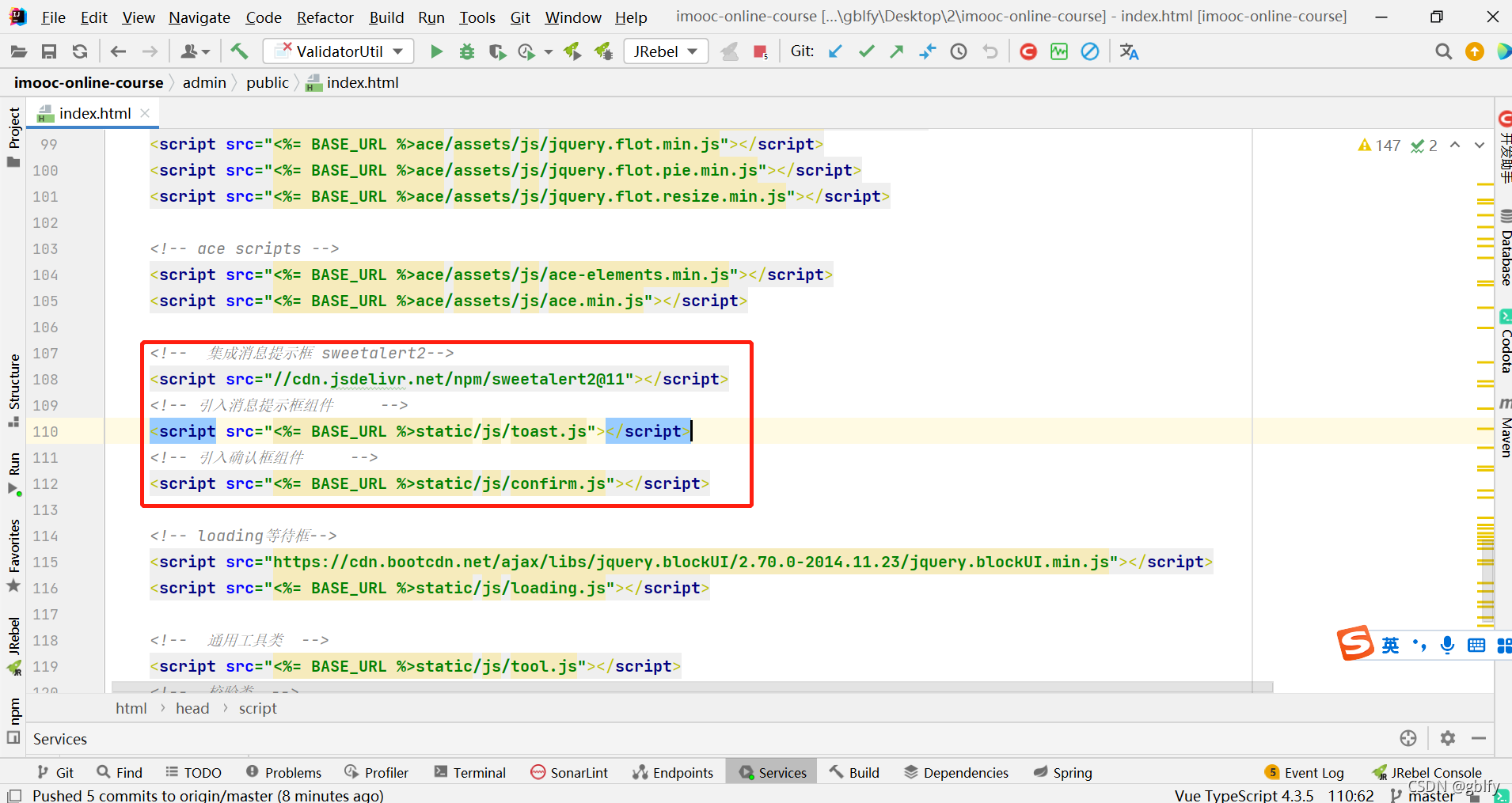The image size is (1512, 803).
Task: Open Refactor menu
Action: coord(325,17)
